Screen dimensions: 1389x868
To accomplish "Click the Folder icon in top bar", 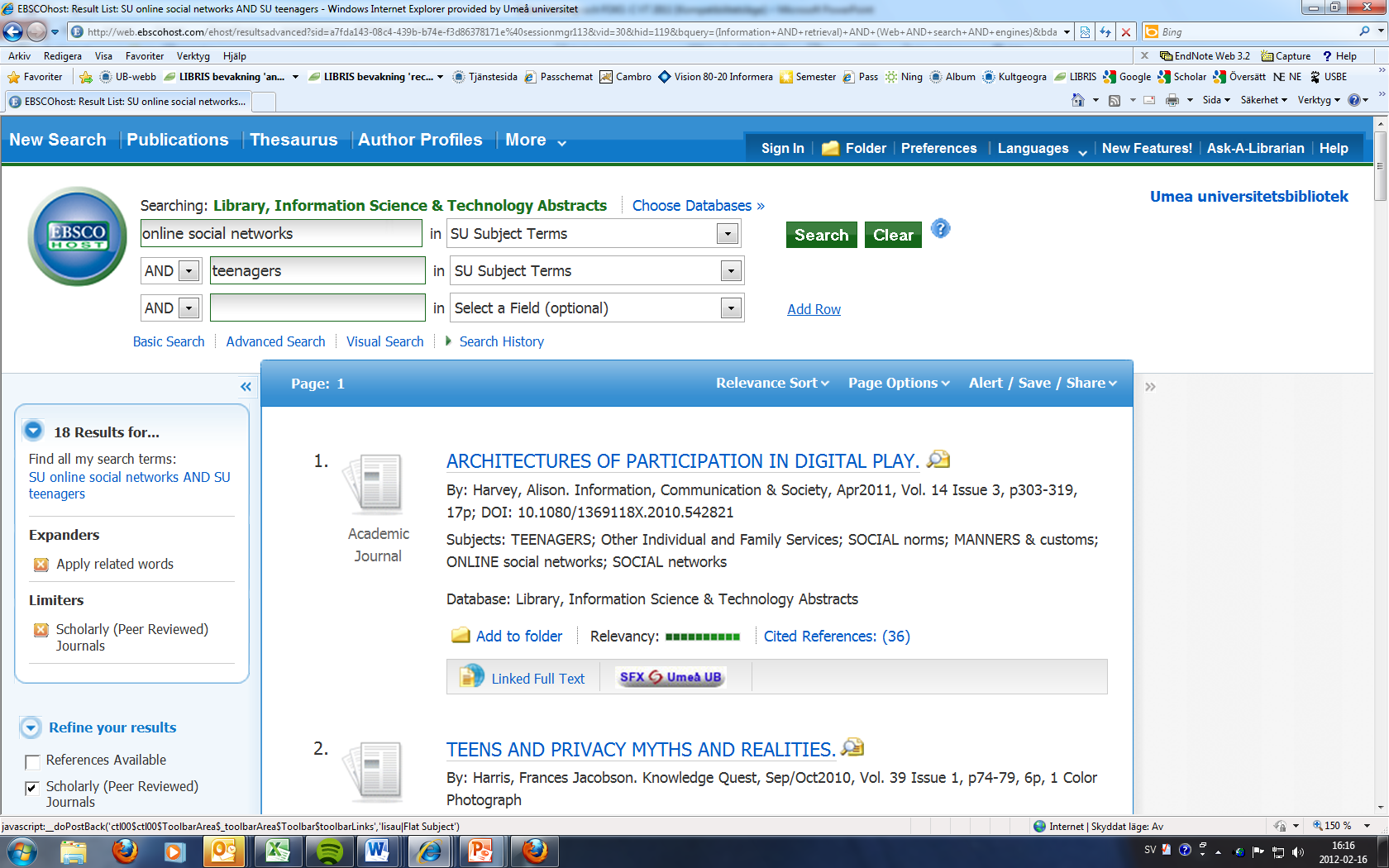I will 830,149.
